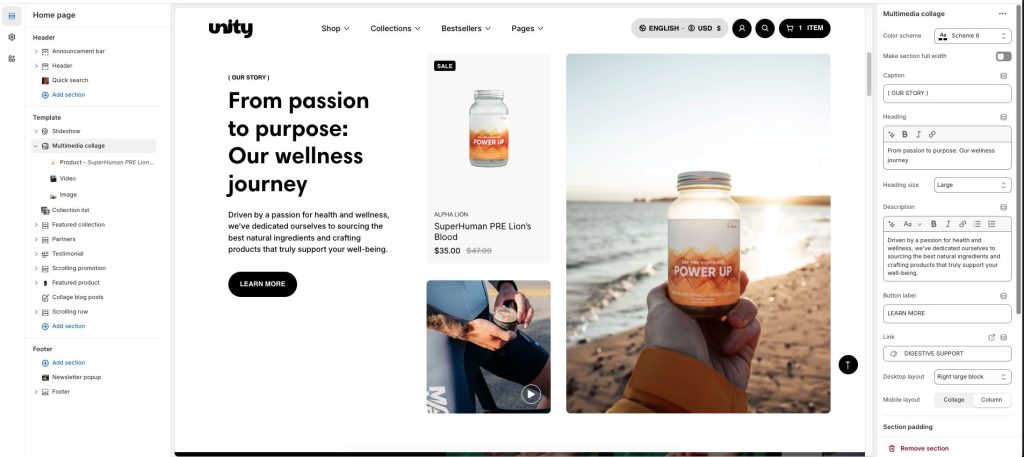Open the Bestsellers navigation menu
Image resolution: width=1024 pixels, height=457 pixels.
coord(466,28)
